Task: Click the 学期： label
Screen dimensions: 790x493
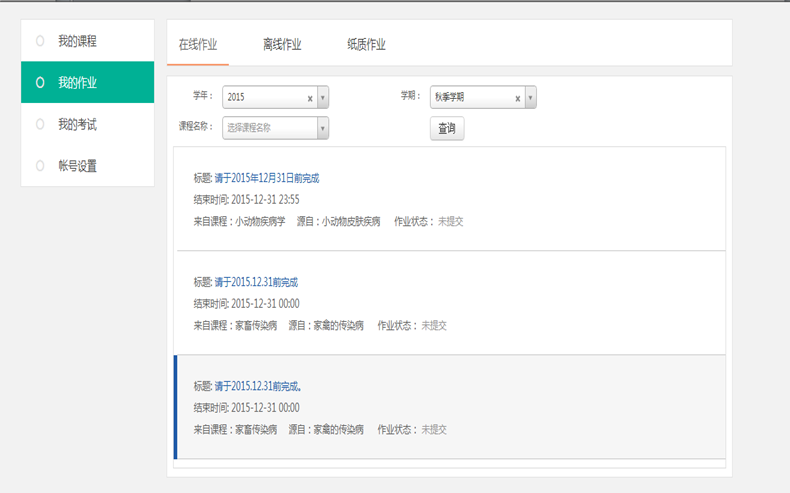Action: tap(411, 96)
